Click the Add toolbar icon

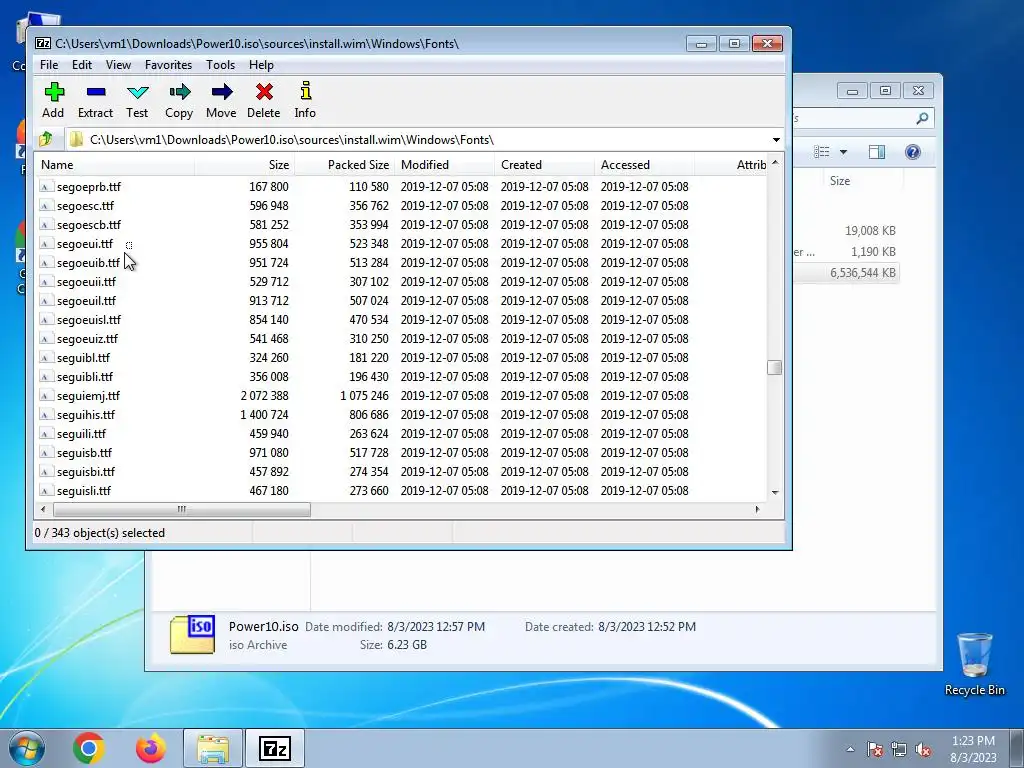[x=54, y=92]
